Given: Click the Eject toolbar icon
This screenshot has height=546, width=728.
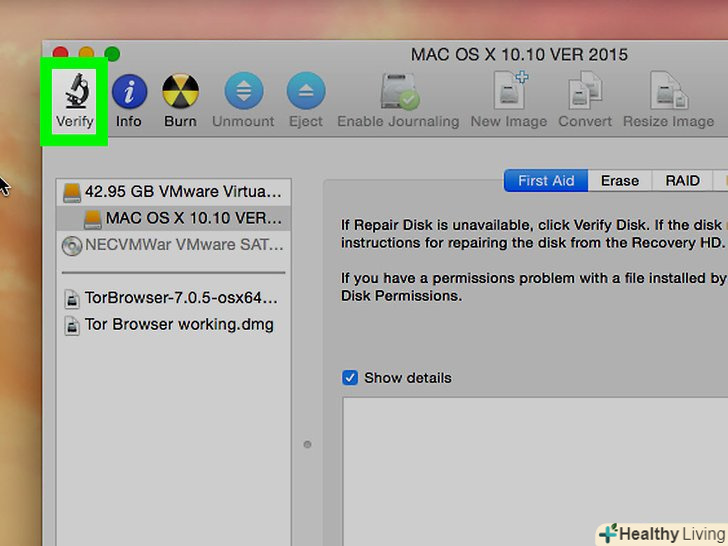Looking at the screenshot, I should coord(306,91).
